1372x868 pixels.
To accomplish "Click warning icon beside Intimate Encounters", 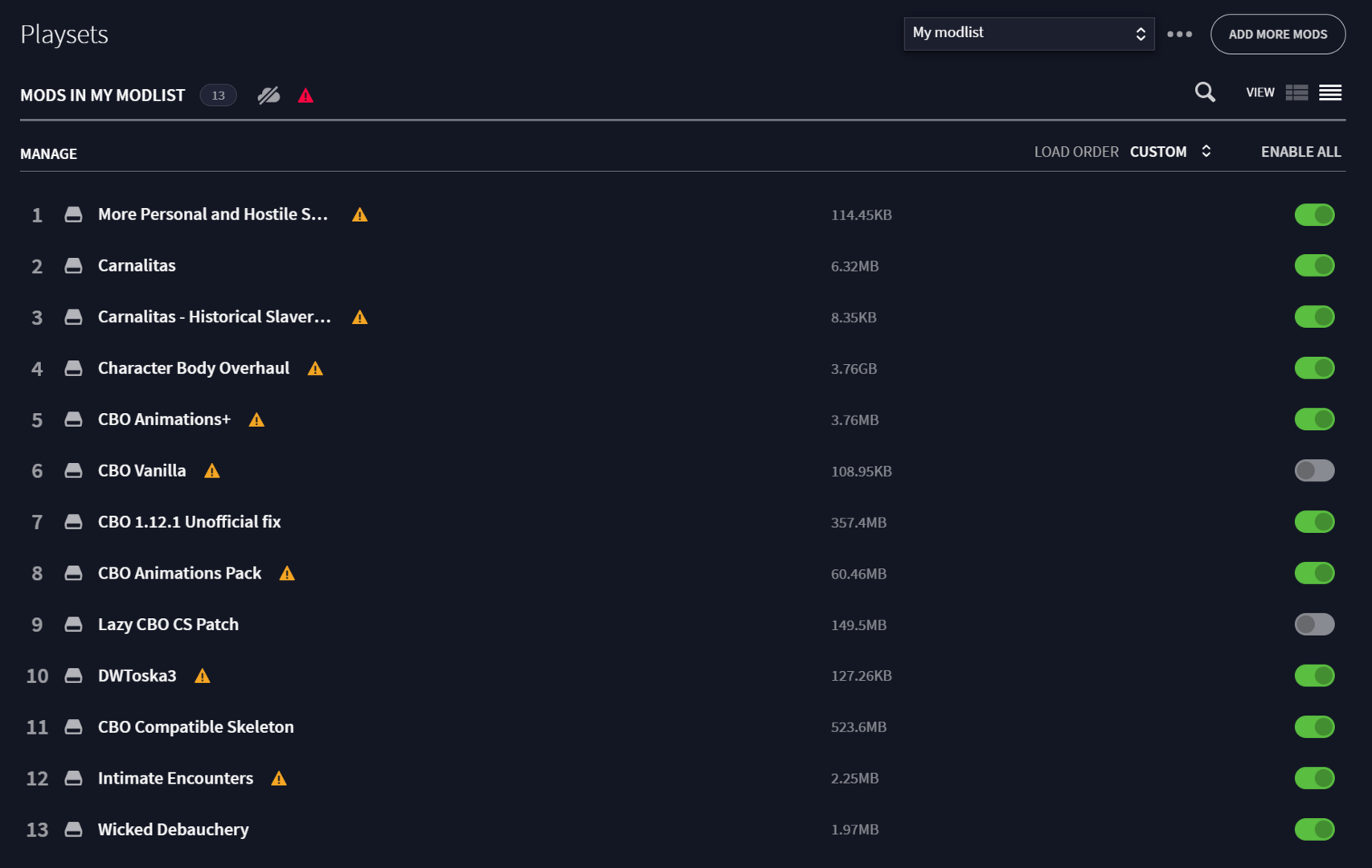I will pyautogui.click(x=279, y=779).
